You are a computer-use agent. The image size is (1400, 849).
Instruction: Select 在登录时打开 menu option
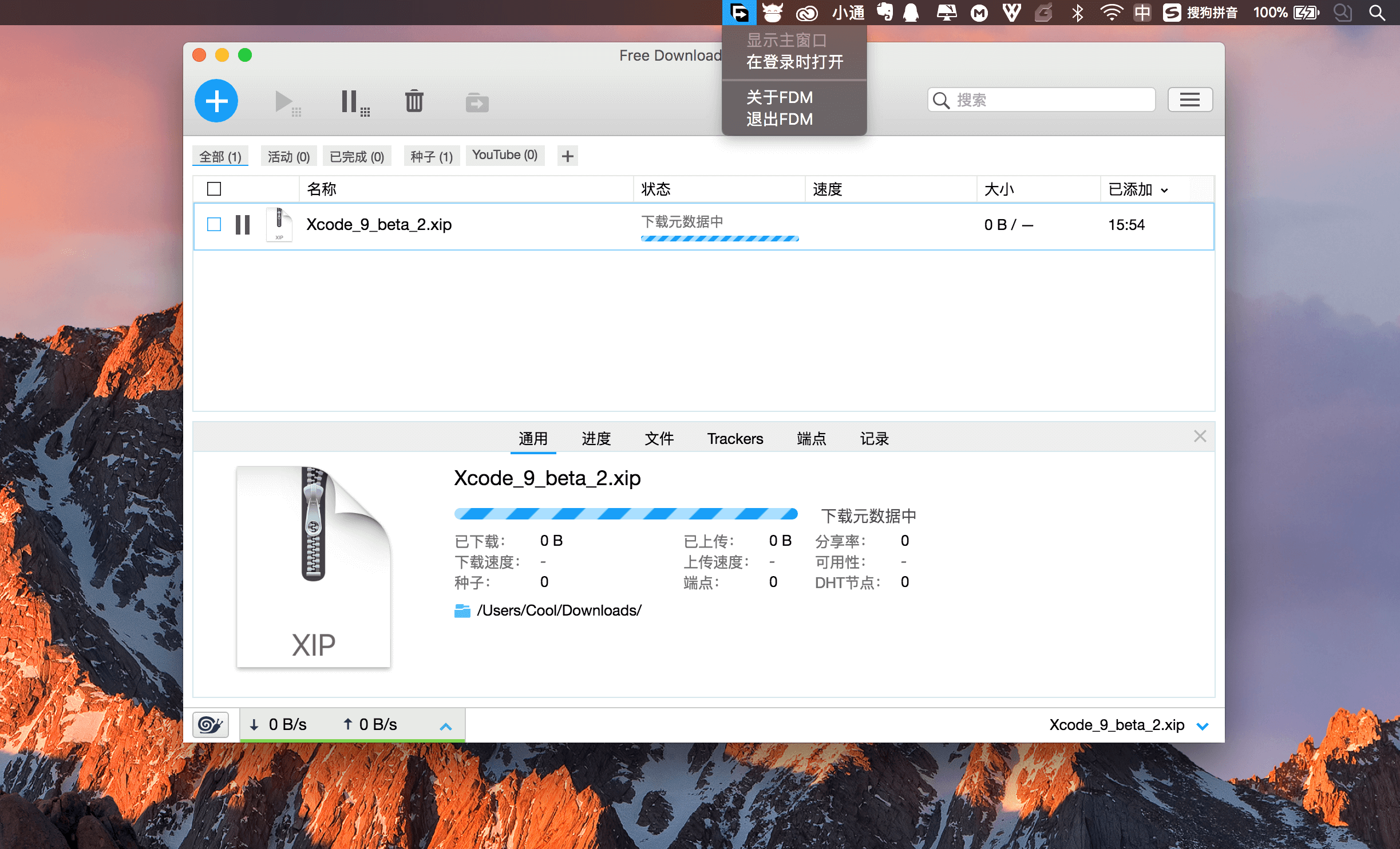pos(794,62)
